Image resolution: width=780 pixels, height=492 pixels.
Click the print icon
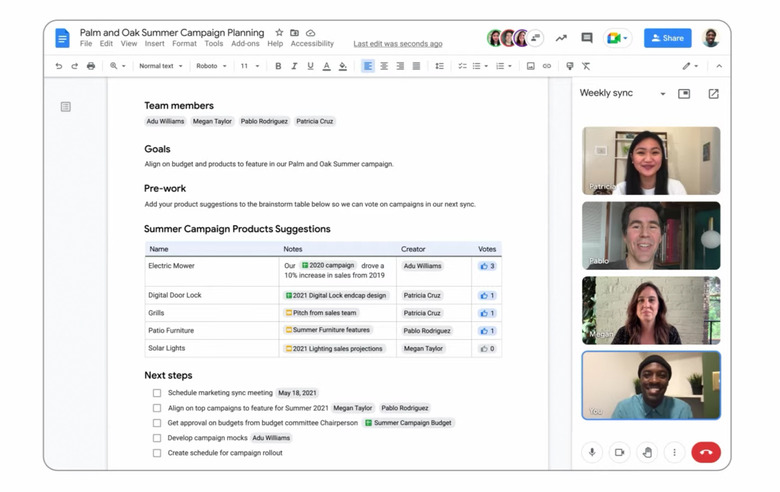tap(91, 66)
